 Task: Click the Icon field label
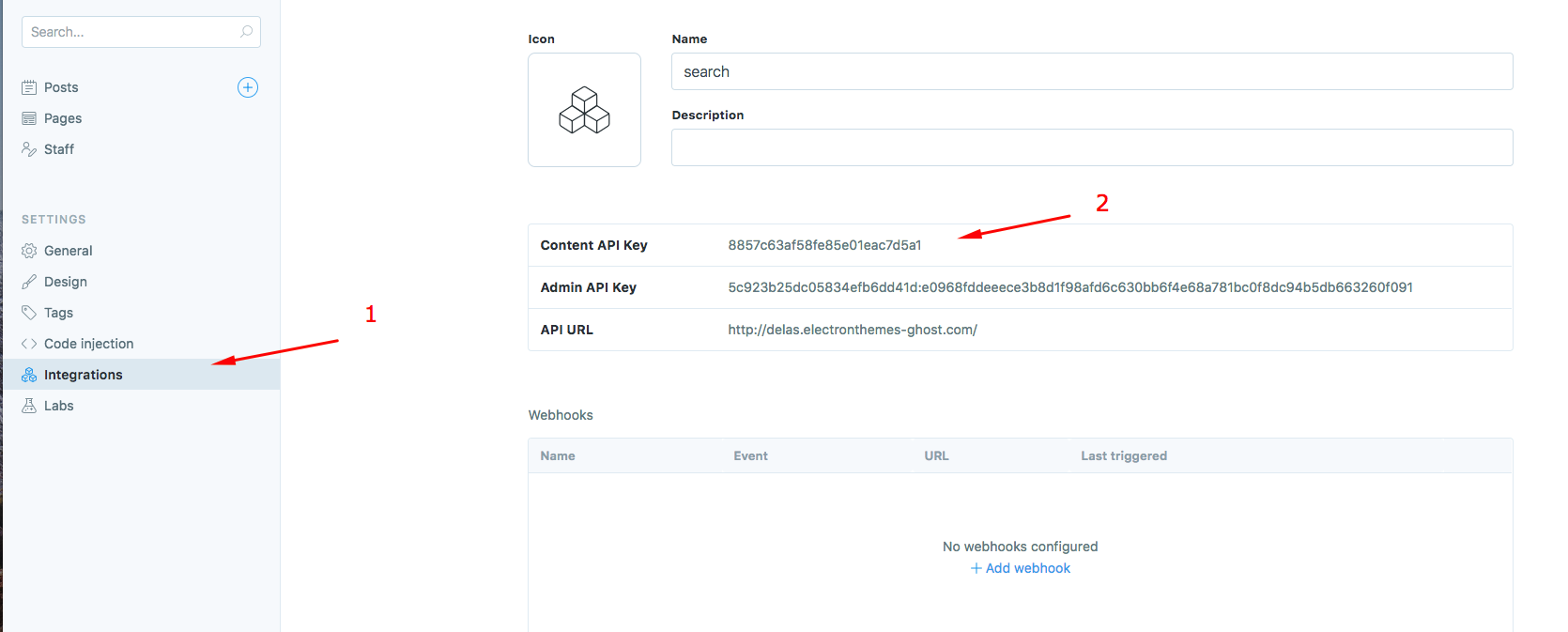tap(541, 39)
